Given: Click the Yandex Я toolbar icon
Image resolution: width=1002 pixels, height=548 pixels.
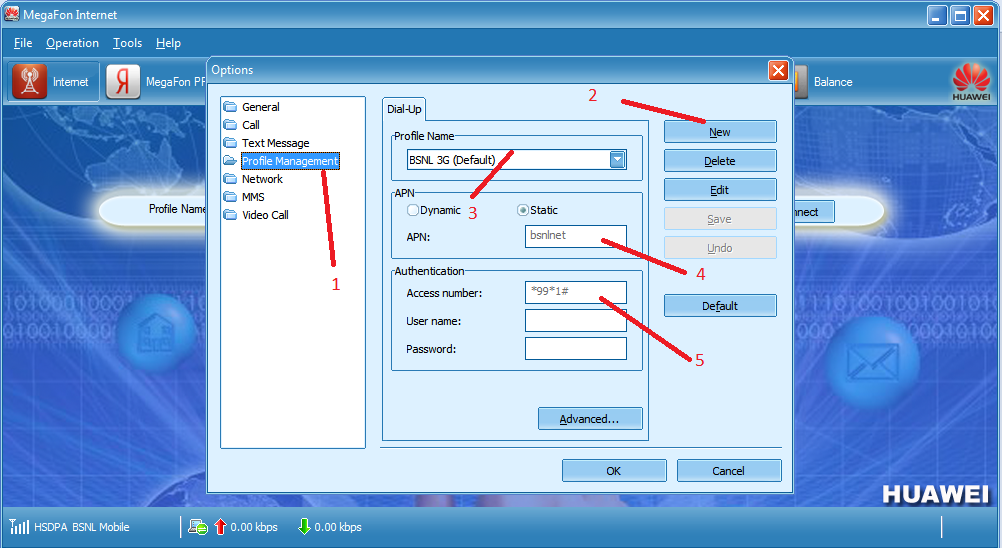Looking at the screenshot, I should pyautogui.click(x=123, y=81).
